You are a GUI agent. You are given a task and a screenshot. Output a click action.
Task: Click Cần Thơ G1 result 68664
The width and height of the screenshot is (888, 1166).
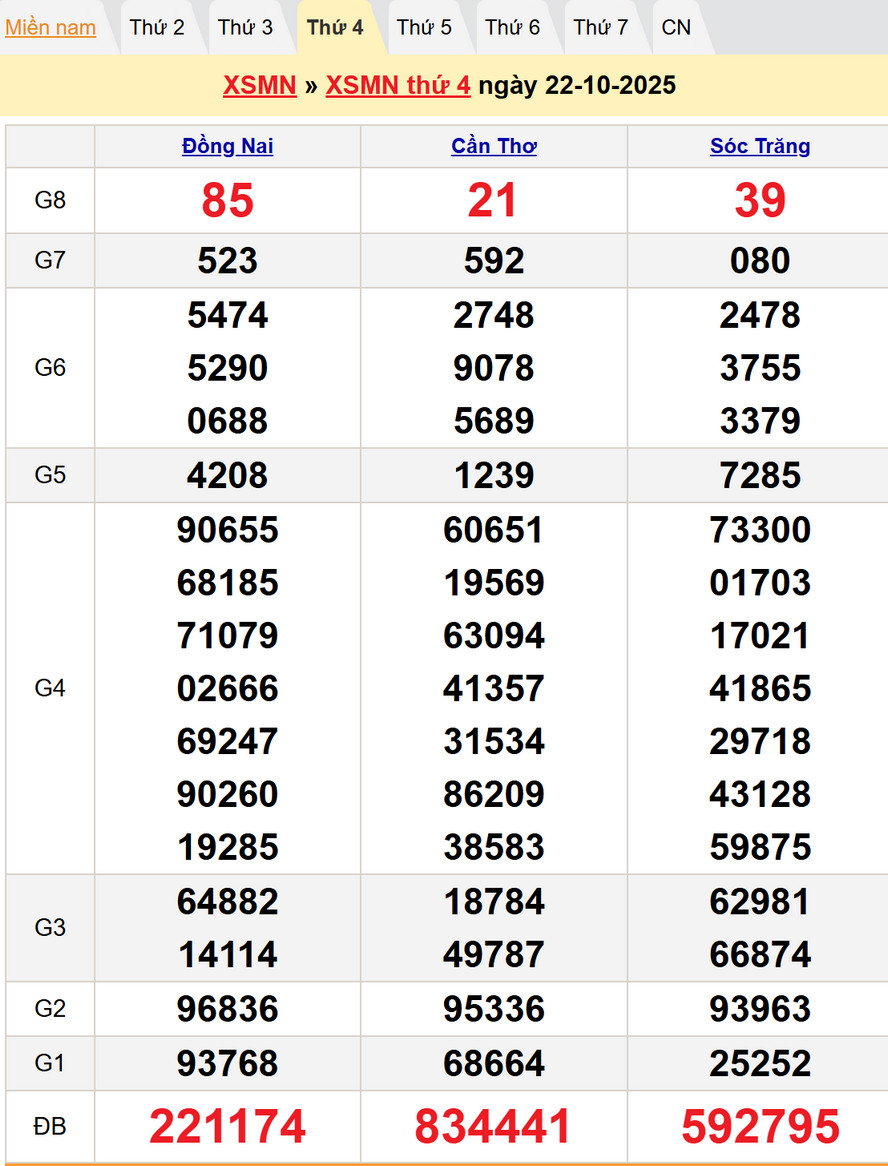click(494, 1063)
